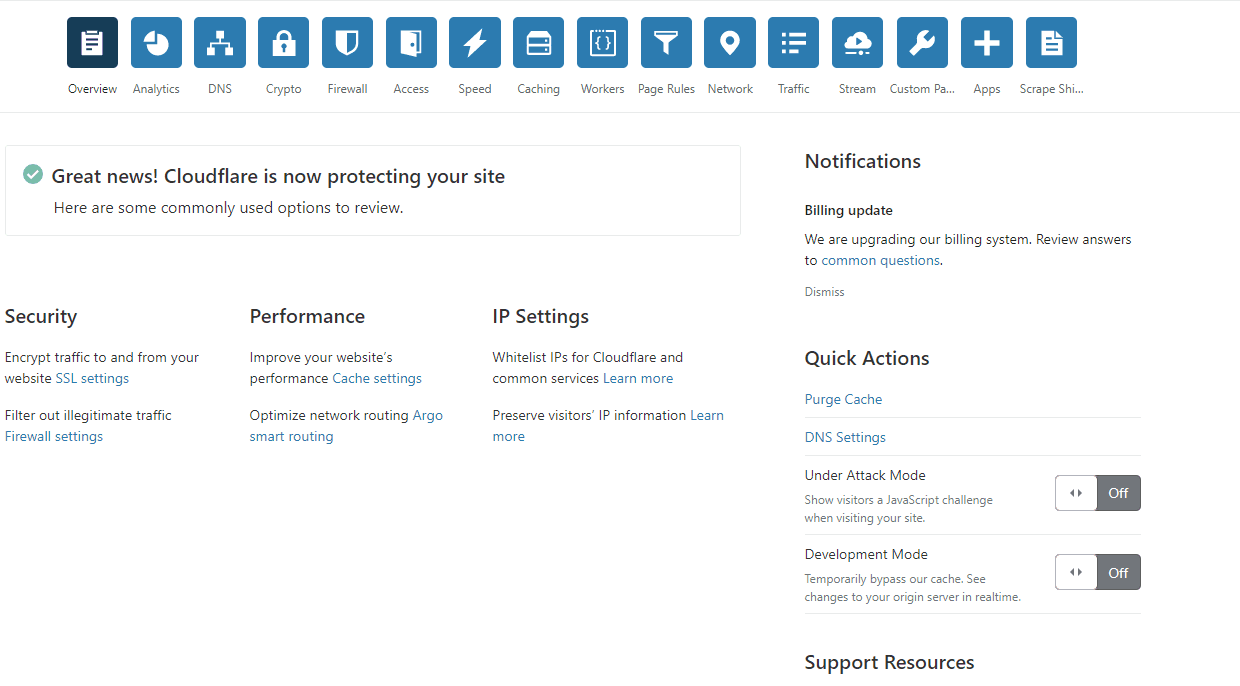Image resolution: width=1240 pixels, height=686 pixels.
Task: Open DNS Settings quick action
Action: [x=845, y=437]
